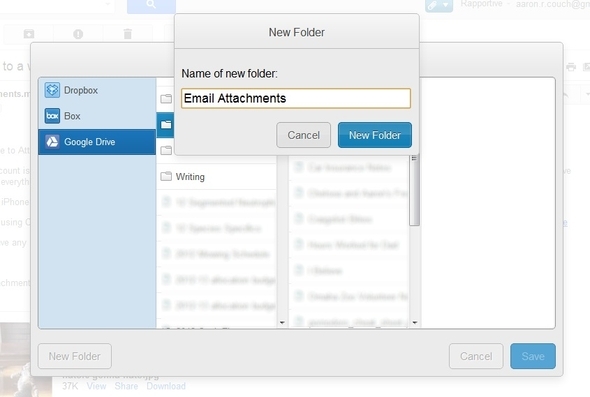Screen dimensions: 590x397
Task: Click the folder icon beside the Dropbox row
Action: tap(166, 99)
